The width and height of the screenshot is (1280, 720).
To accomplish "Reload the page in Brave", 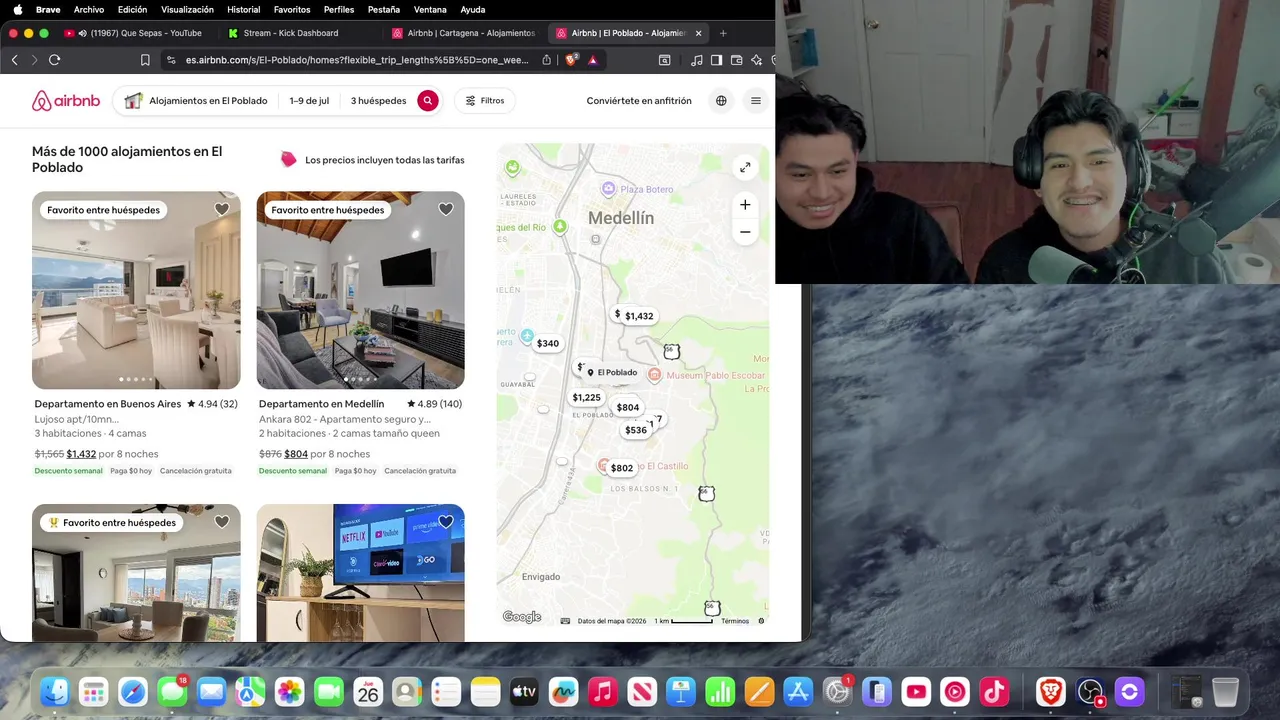I will [54, 60].
